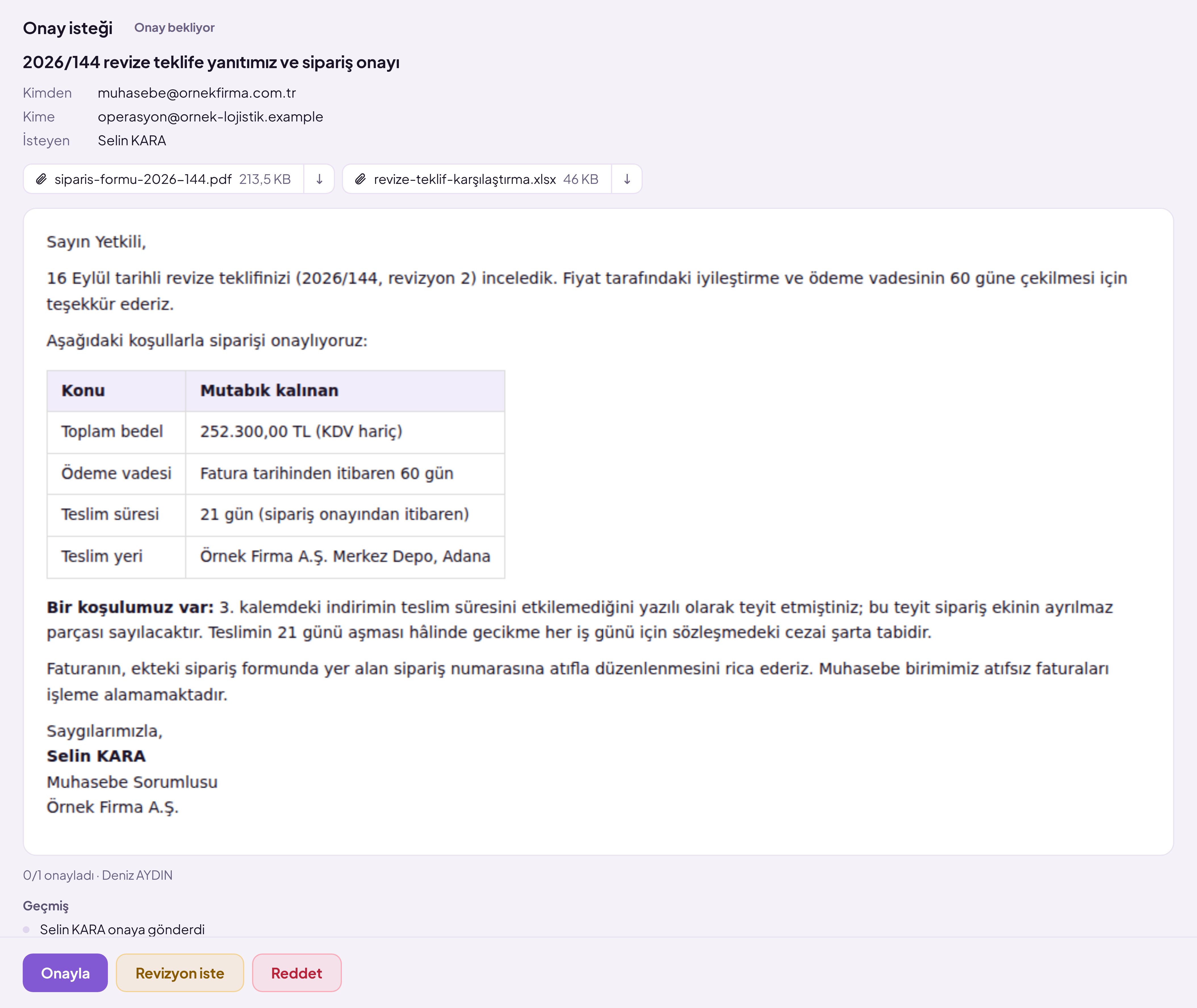
Task: Click the Sayın Yetkili, greeting
Action: pyautogui.click(x=96, y=242)
